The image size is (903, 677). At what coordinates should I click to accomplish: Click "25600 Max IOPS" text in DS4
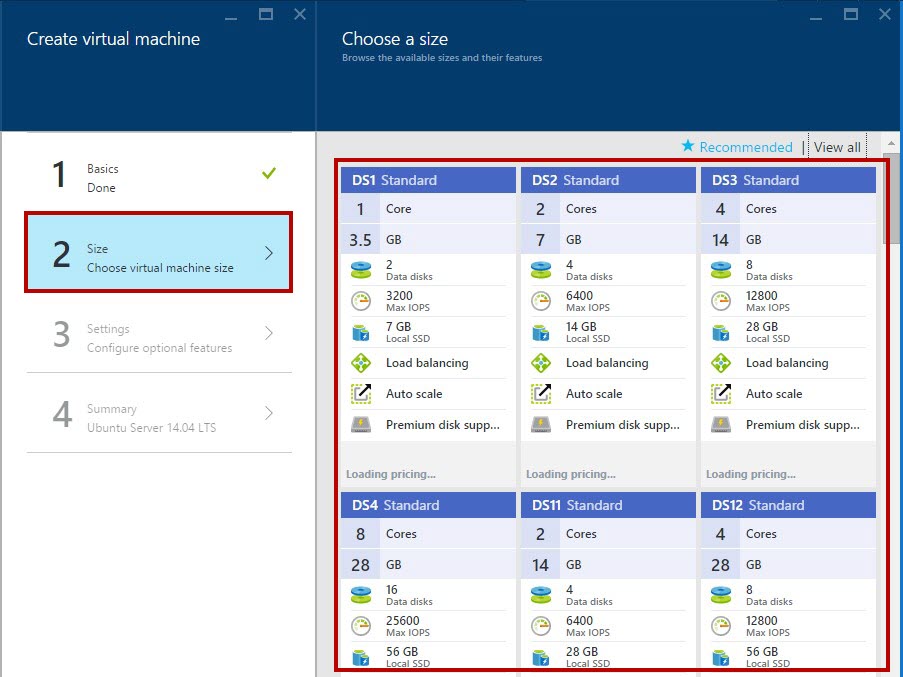[408, 626]
